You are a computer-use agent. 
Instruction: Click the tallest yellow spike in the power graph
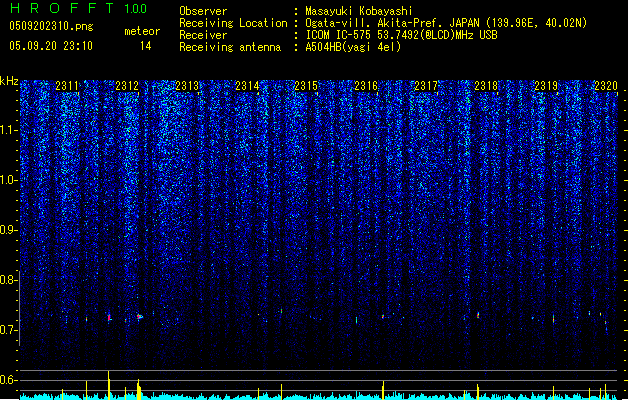pos(108,385)
